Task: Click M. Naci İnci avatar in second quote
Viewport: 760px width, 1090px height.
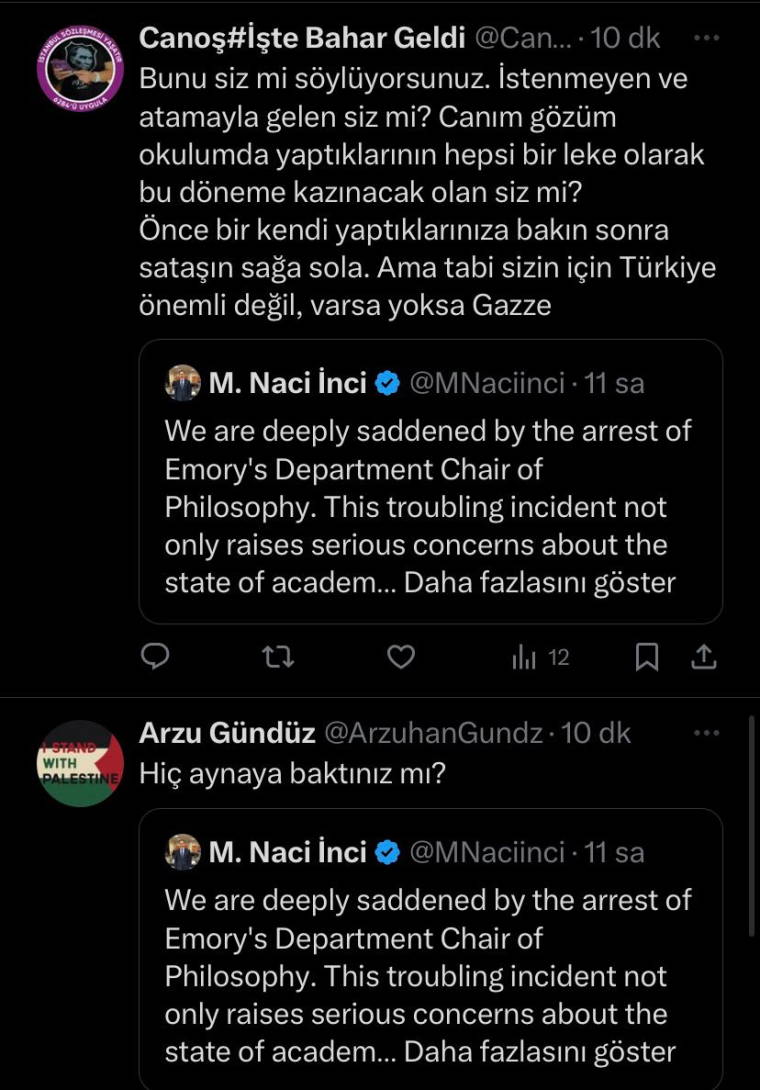Action: 183,852
